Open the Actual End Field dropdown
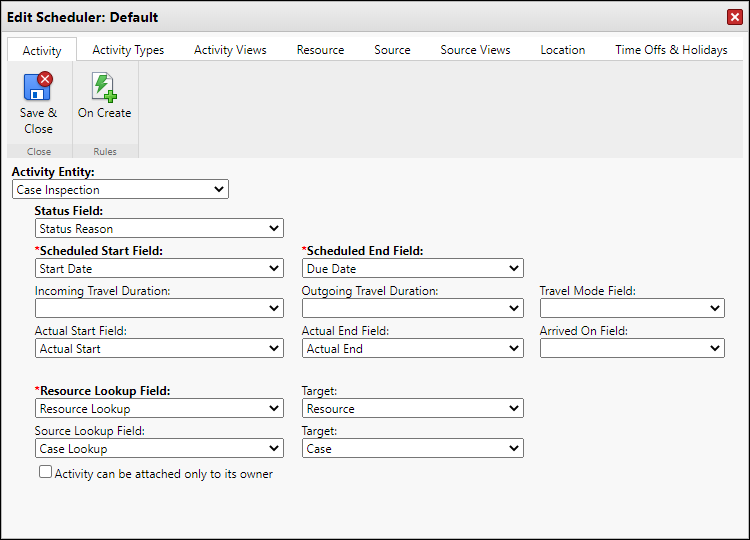The image size is (750, 540). pos(413,348)
